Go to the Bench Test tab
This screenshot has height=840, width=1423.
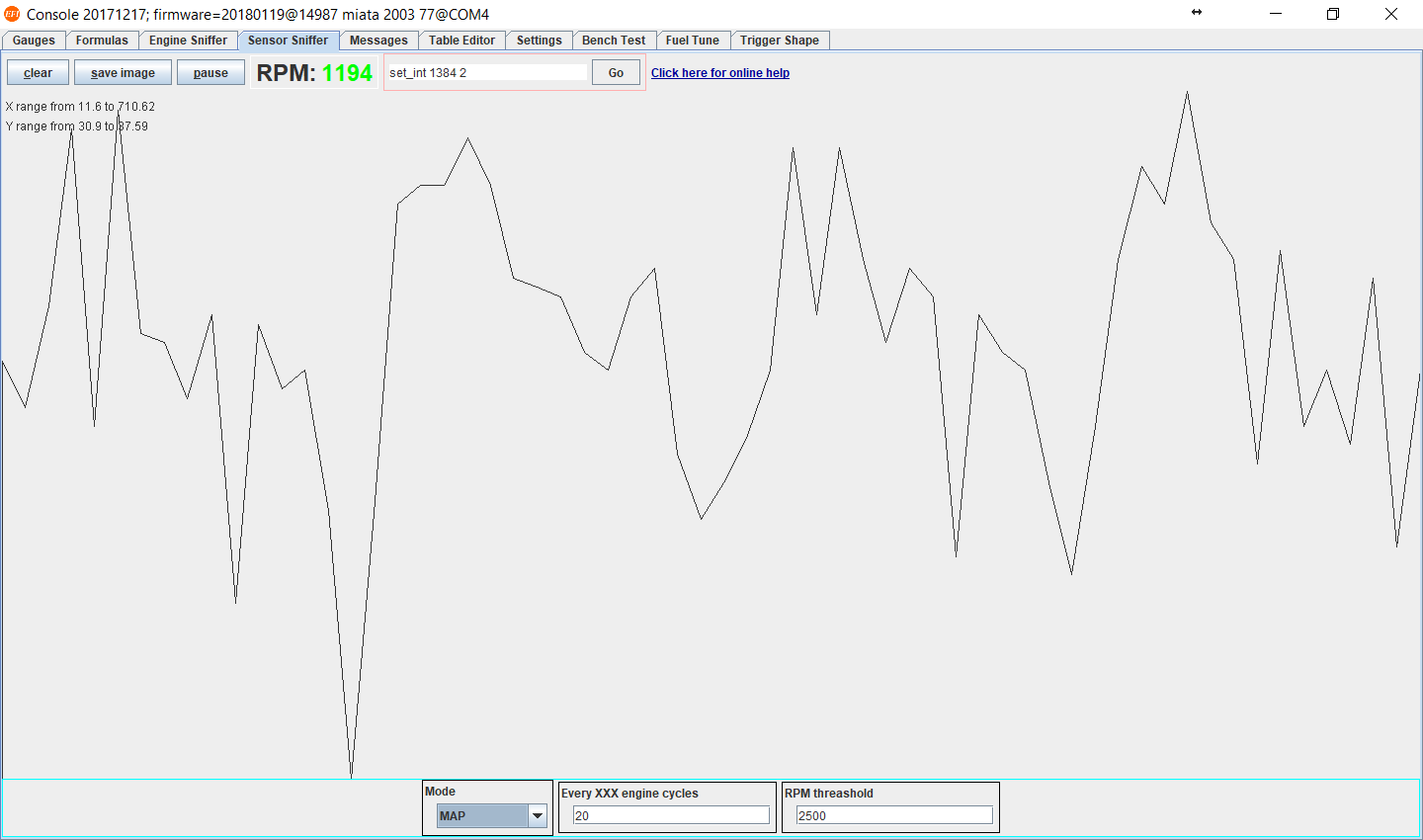point(614,41)
